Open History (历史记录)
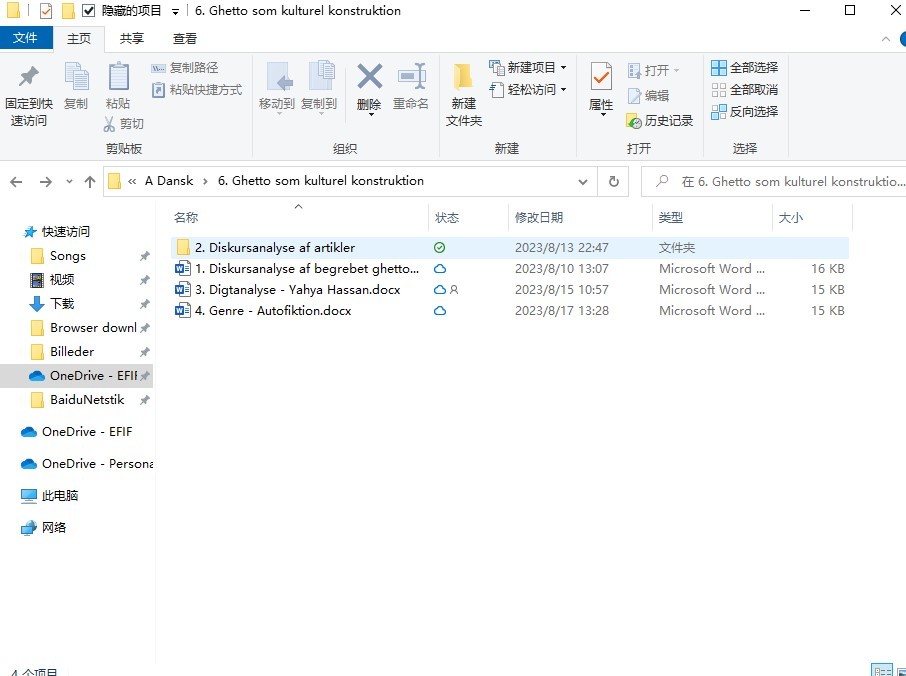906x676 pixels. tap(660, 121)
